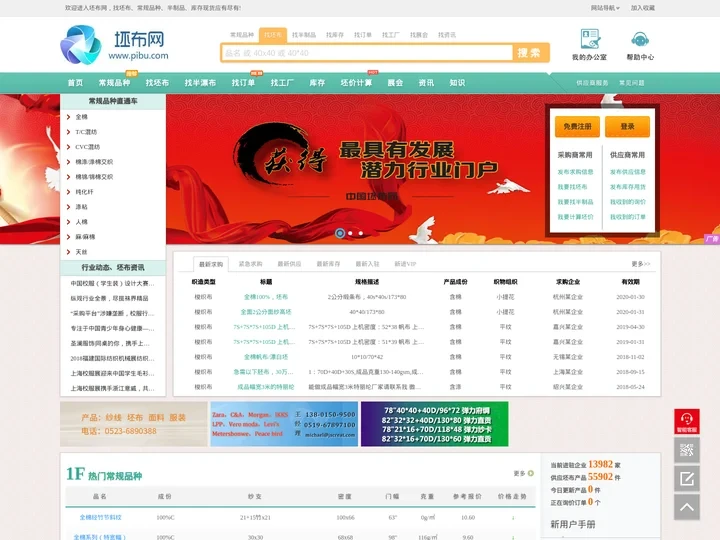Switch to 最新供应 tab

(289, 264)
